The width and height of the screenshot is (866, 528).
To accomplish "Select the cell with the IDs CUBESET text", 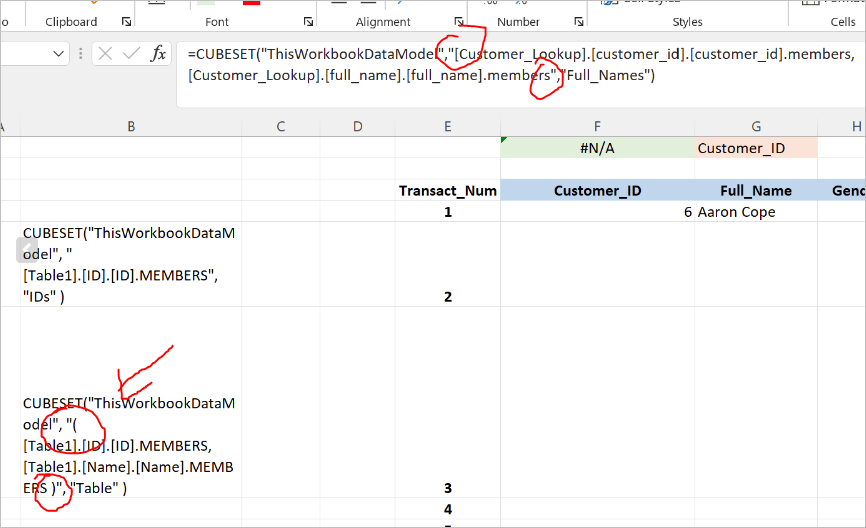I will tap(131, 265).
